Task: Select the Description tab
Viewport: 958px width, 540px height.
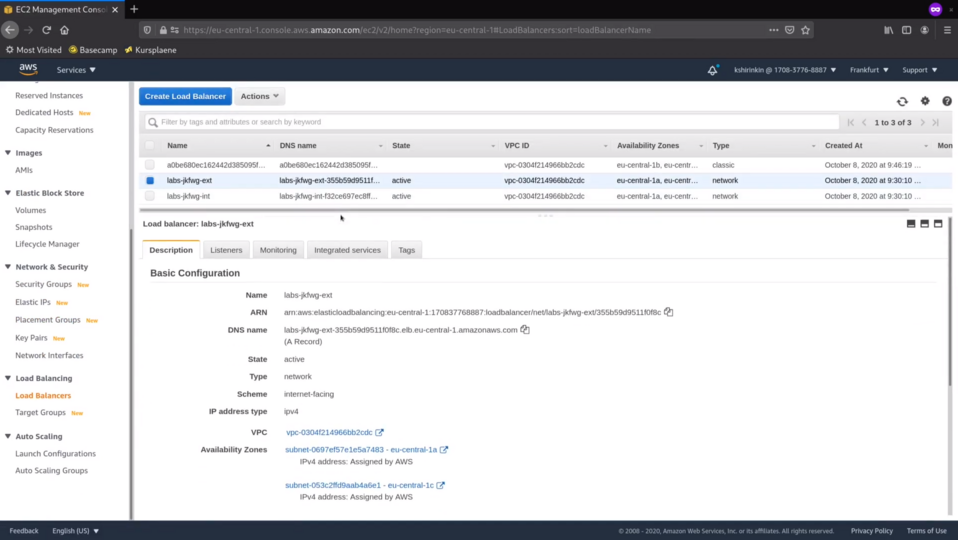Action: coord(171,250)
